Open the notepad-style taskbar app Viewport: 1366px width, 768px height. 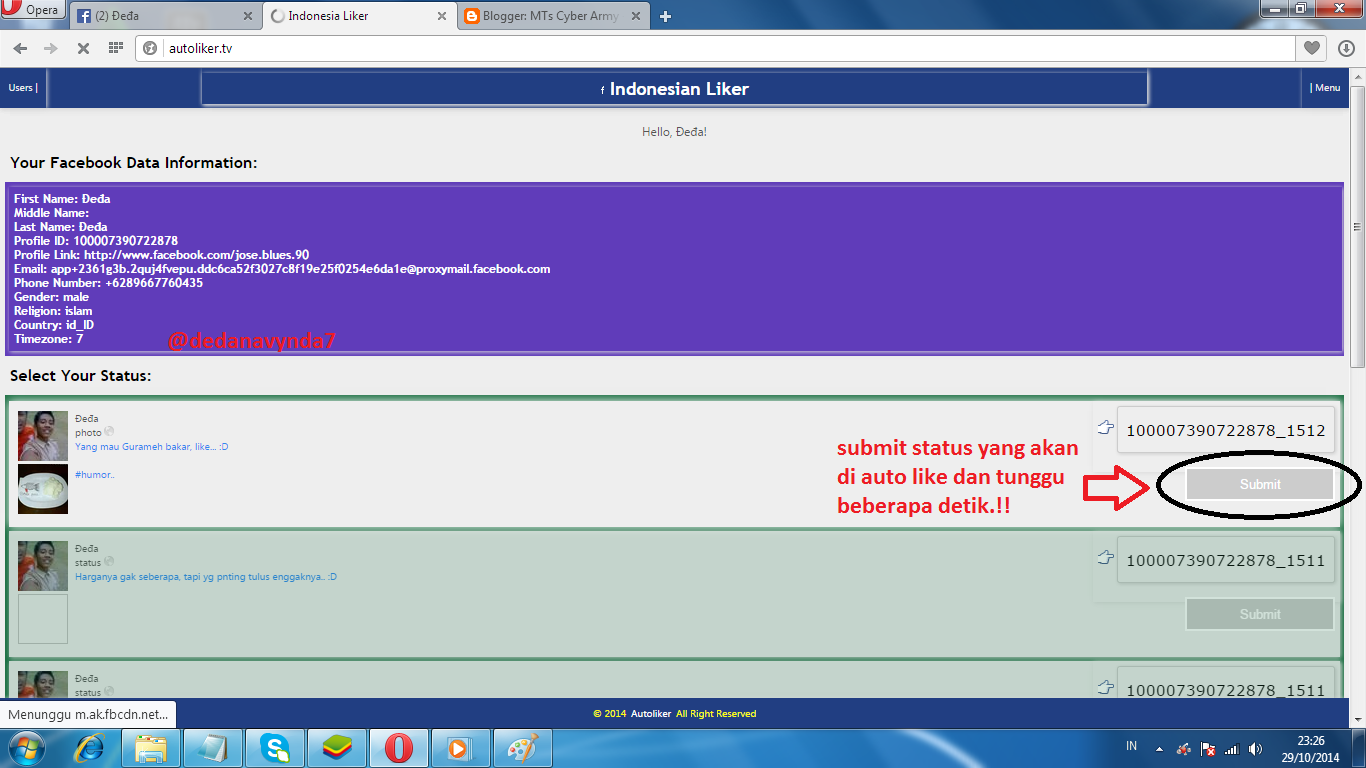pos(213,748)
